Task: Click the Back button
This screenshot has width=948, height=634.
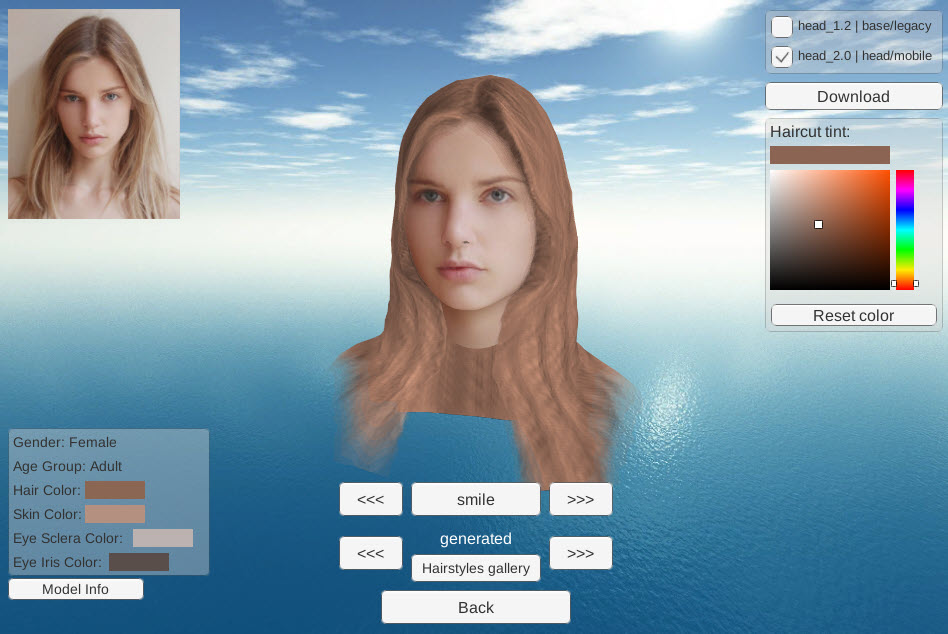Action: 475,607
